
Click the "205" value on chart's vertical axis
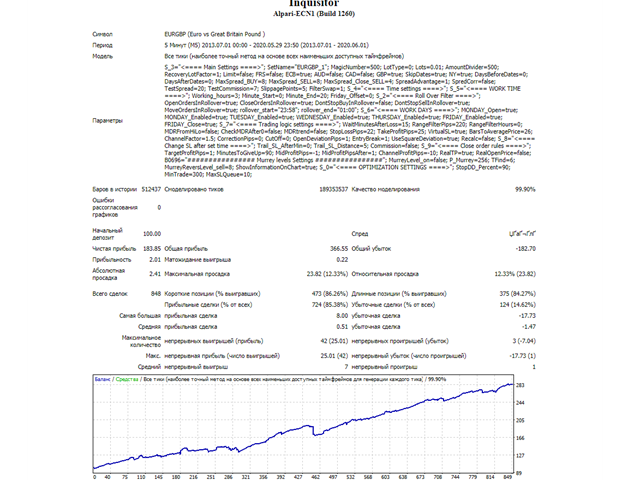point(520,420)
